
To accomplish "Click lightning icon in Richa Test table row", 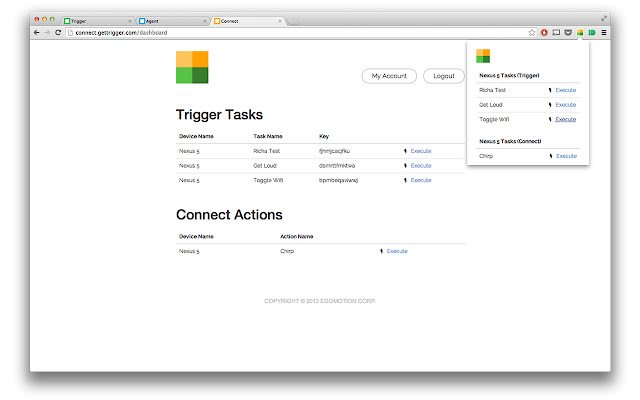I will pos(405,151).
